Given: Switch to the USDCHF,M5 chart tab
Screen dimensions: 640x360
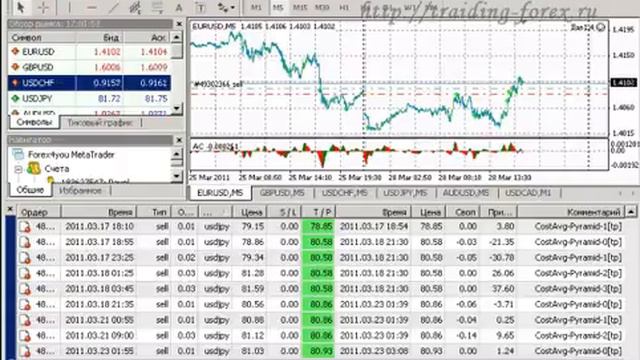Looking at the screenshot, I should point(345,193).
